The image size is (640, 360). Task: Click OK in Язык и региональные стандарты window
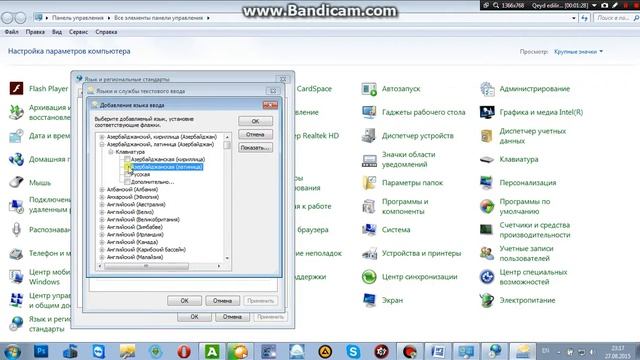tap(194, 317)
